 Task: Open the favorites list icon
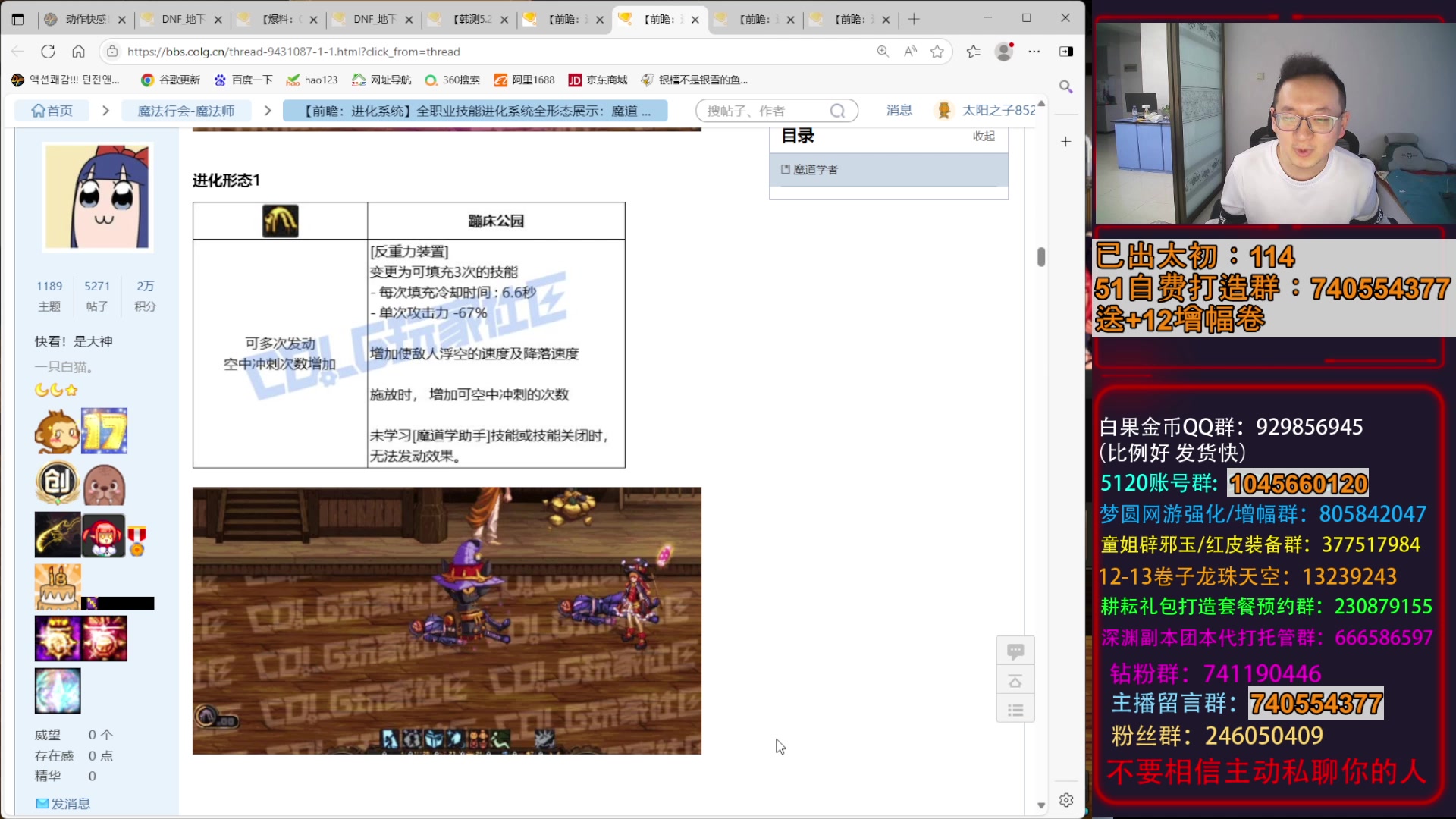click(974, 52)
